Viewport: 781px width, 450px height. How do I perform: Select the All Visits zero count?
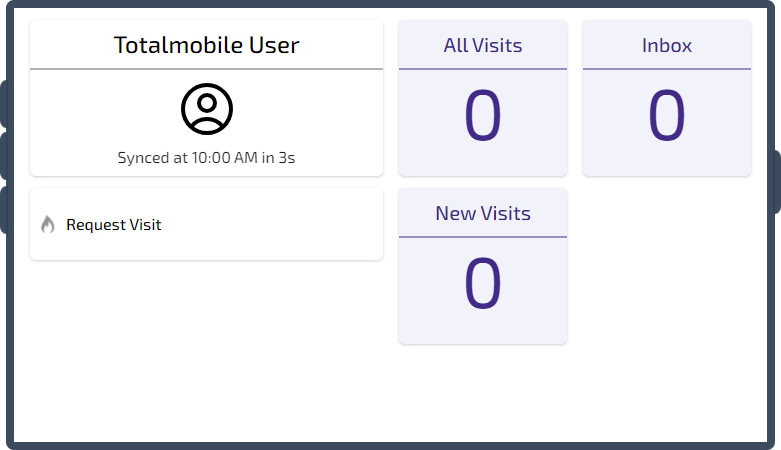click(x=483, y=116)
